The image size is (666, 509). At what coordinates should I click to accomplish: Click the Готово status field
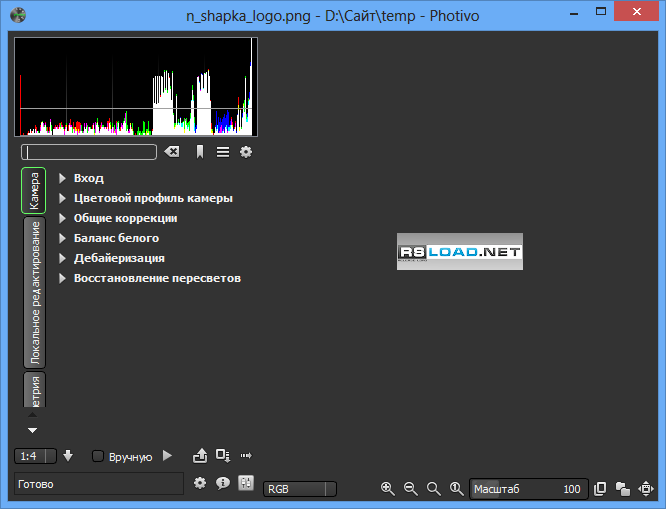[x=99, y=484]
